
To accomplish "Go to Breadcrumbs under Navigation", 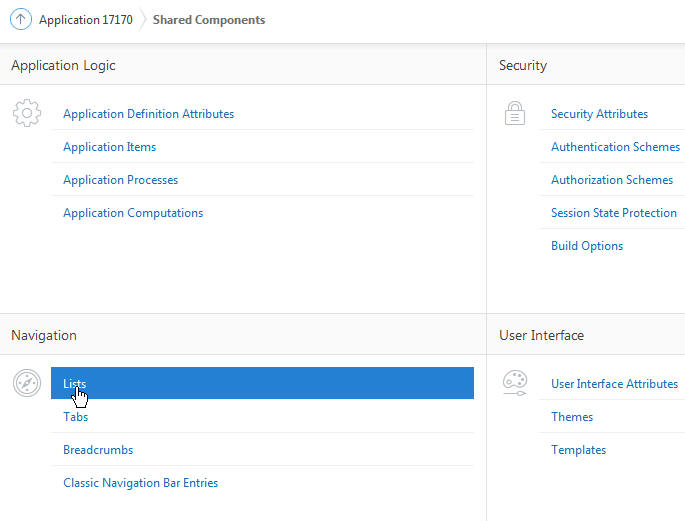I will (x=98, y=450).
